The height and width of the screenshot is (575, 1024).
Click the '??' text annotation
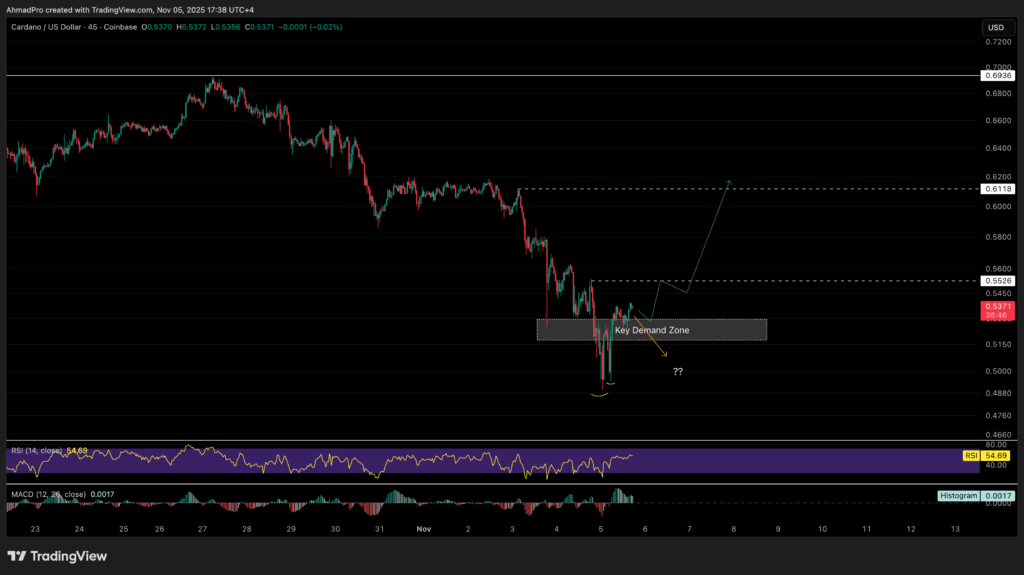pyautogui.click(x=677, y=371)
